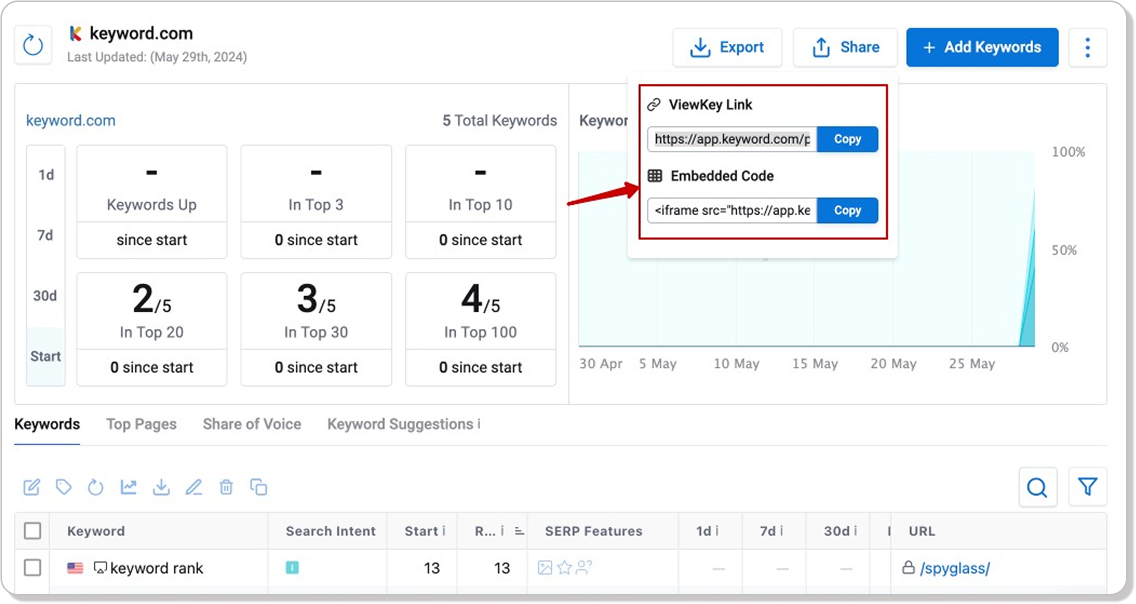Image resolution: width=1136 pixels, height=604 pixels.
Task: Select the Start time range
Action: pos(46,356)
